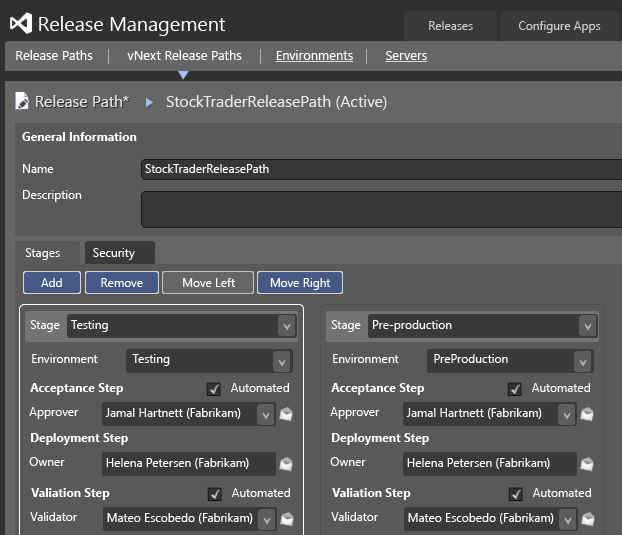The width and height of the screenshot is (622, 535).
Task: Open the Release Paths menu item
Action: pos(54,56)
